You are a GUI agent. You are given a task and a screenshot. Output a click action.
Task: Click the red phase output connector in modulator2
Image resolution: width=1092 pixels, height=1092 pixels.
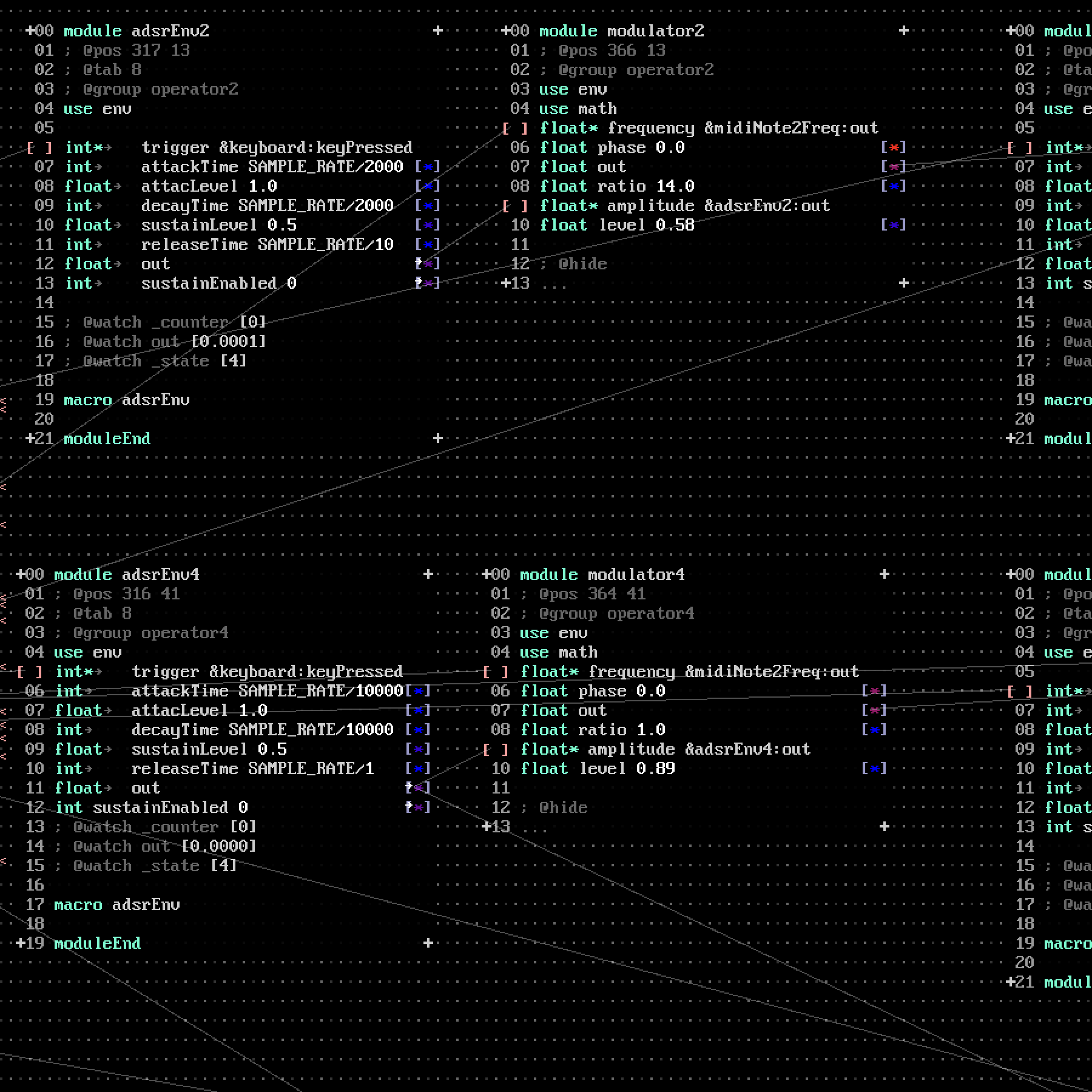pos(894,147)
